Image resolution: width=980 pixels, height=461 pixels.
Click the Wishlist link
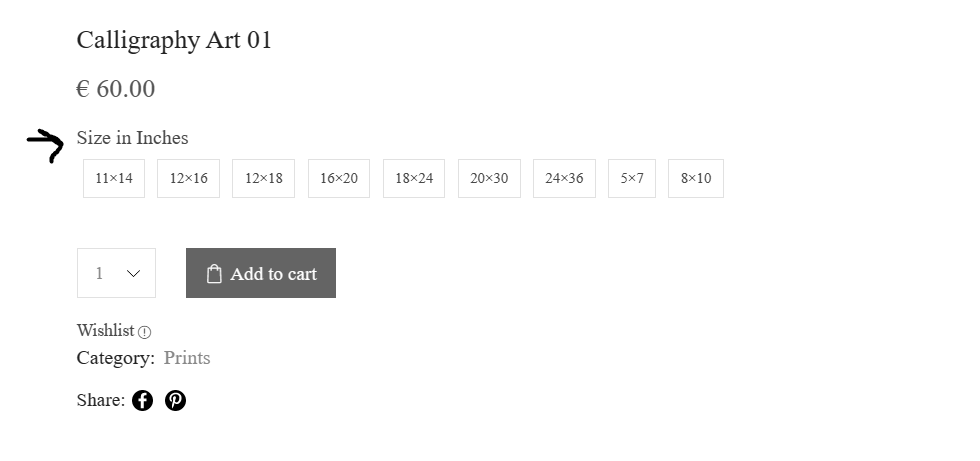(105, 330)
